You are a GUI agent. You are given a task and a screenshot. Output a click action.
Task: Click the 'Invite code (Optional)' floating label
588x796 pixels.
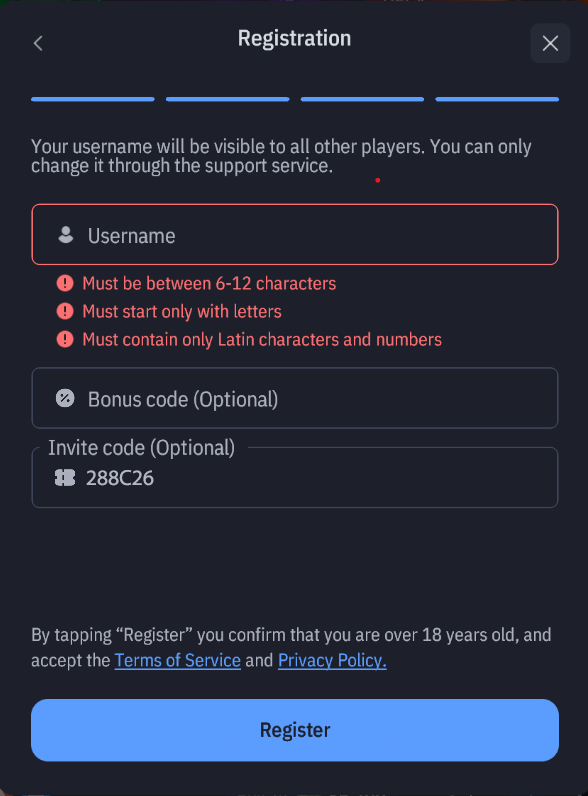coord(142,448)
